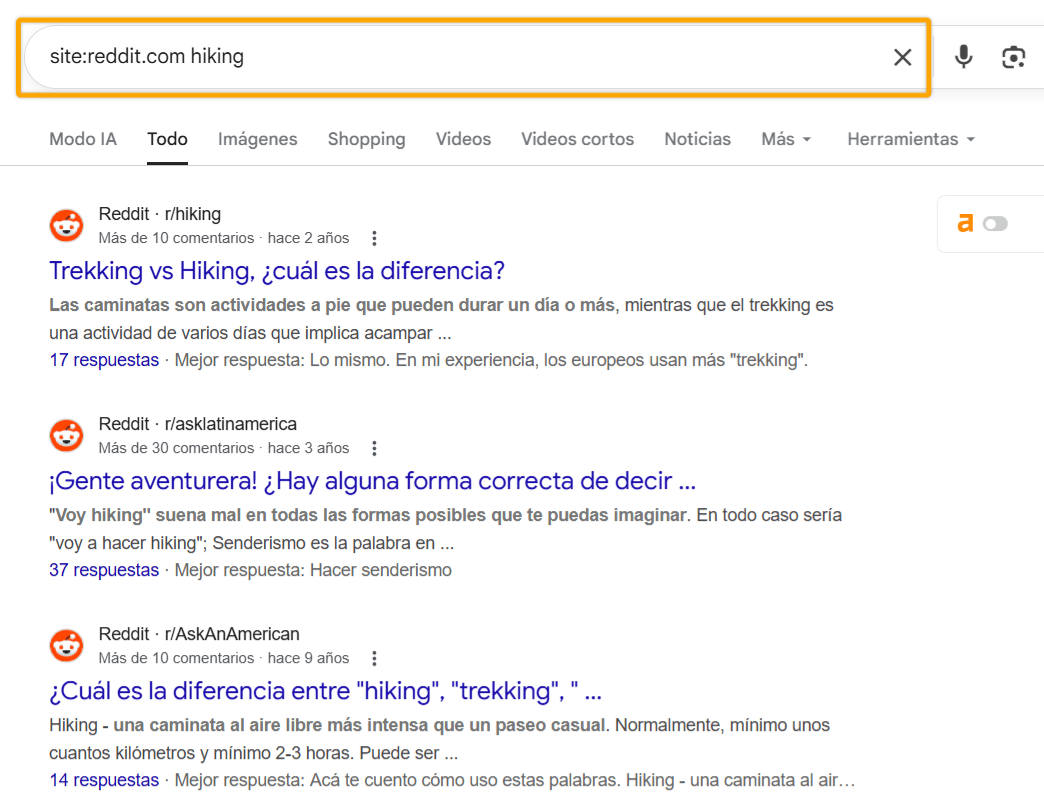This screenshot has height=803, width=1044.
Task: Click 'hace 9 años' date text
Action: pyautogui.click(x=308, y=659)
